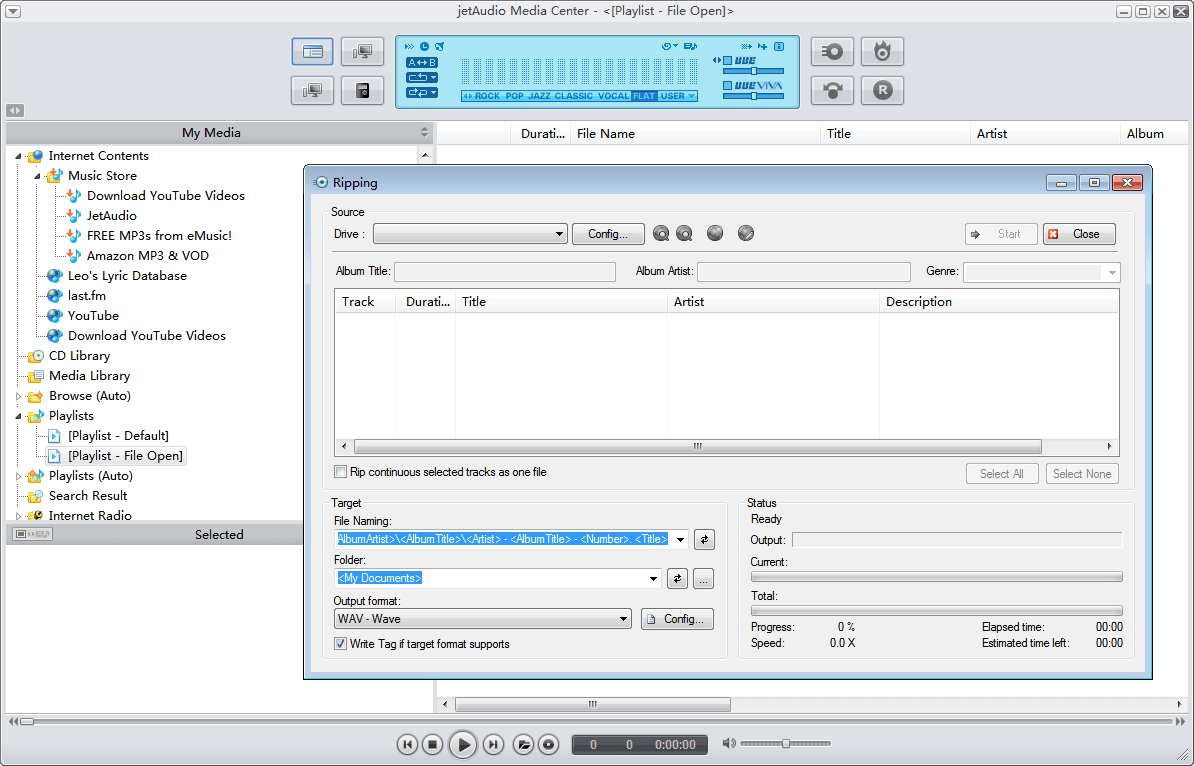Skip to the previous track

pos(407,744)
